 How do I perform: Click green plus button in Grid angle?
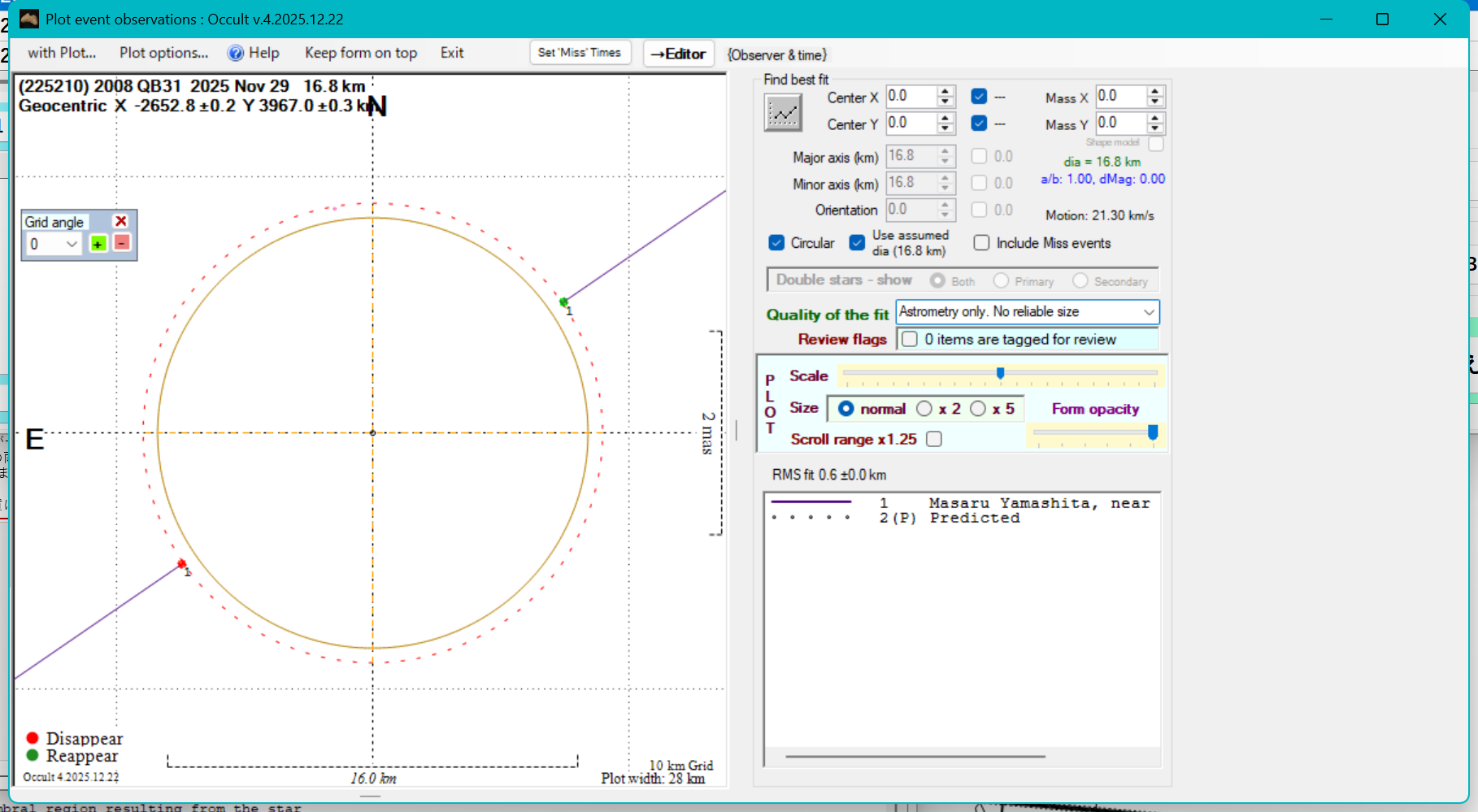[98, 244]
